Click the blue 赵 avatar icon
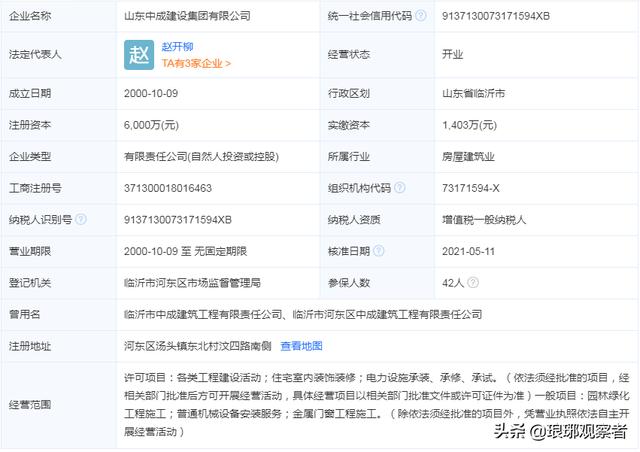 (139, 54)
